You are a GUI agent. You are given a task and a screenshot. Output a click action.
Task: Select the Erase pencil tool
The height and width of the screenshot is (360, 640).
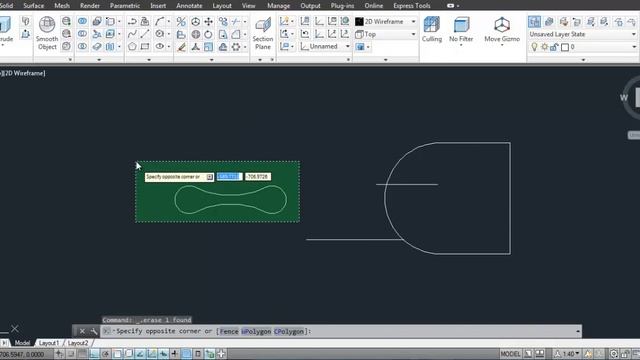tap(182, 47)
